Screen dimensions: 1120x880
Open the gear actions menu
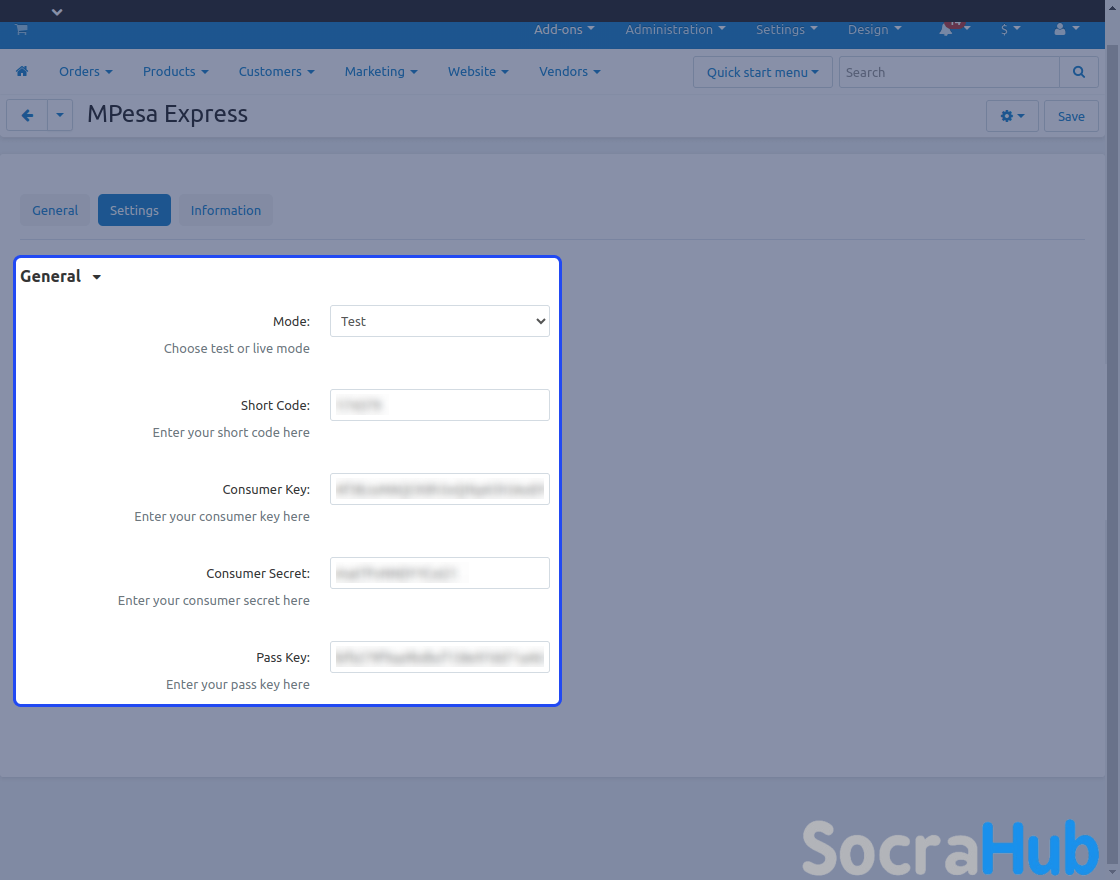coord(1012,116)
